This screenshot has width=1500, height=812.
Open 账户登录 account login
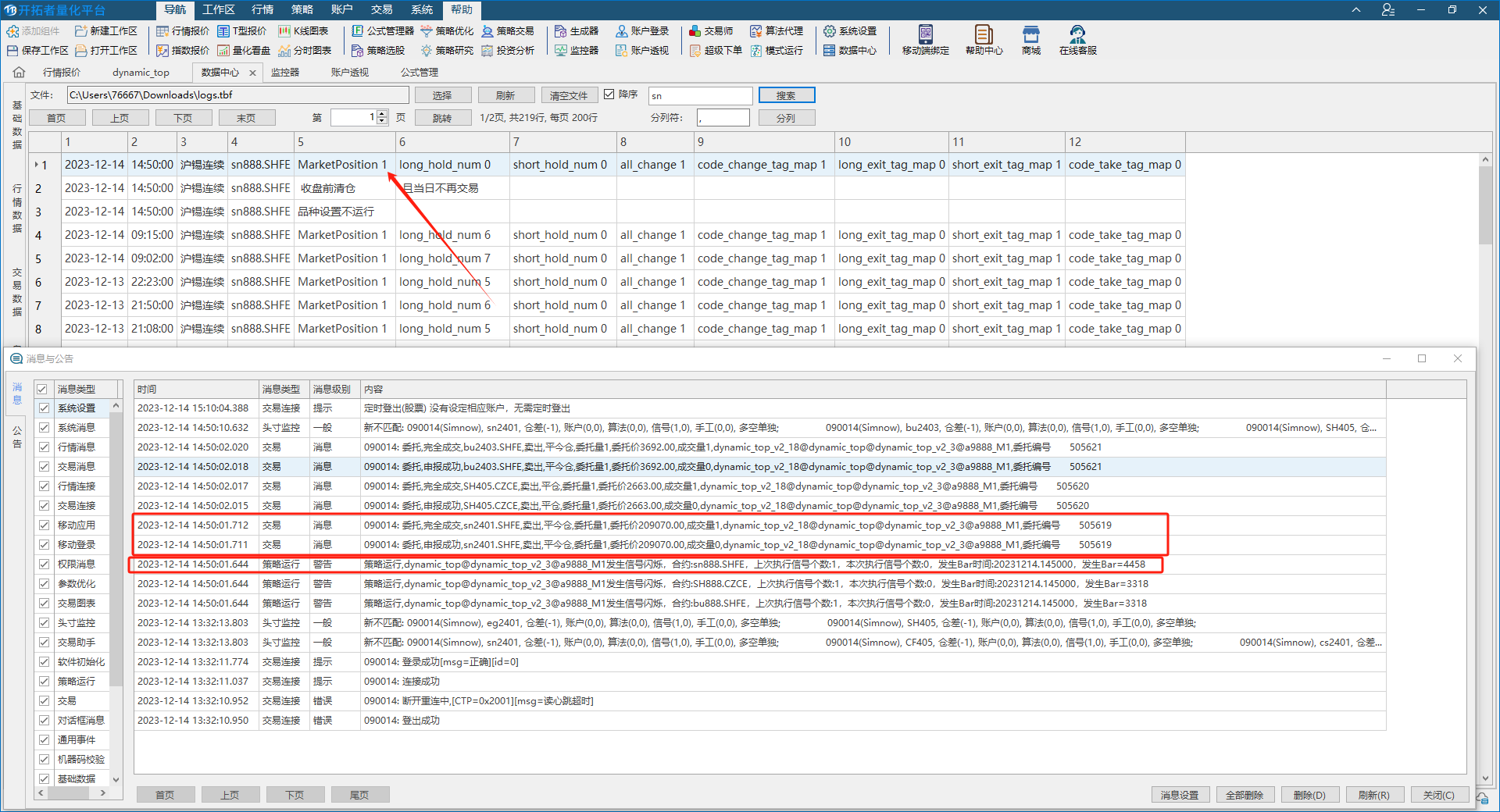point(642,31)
